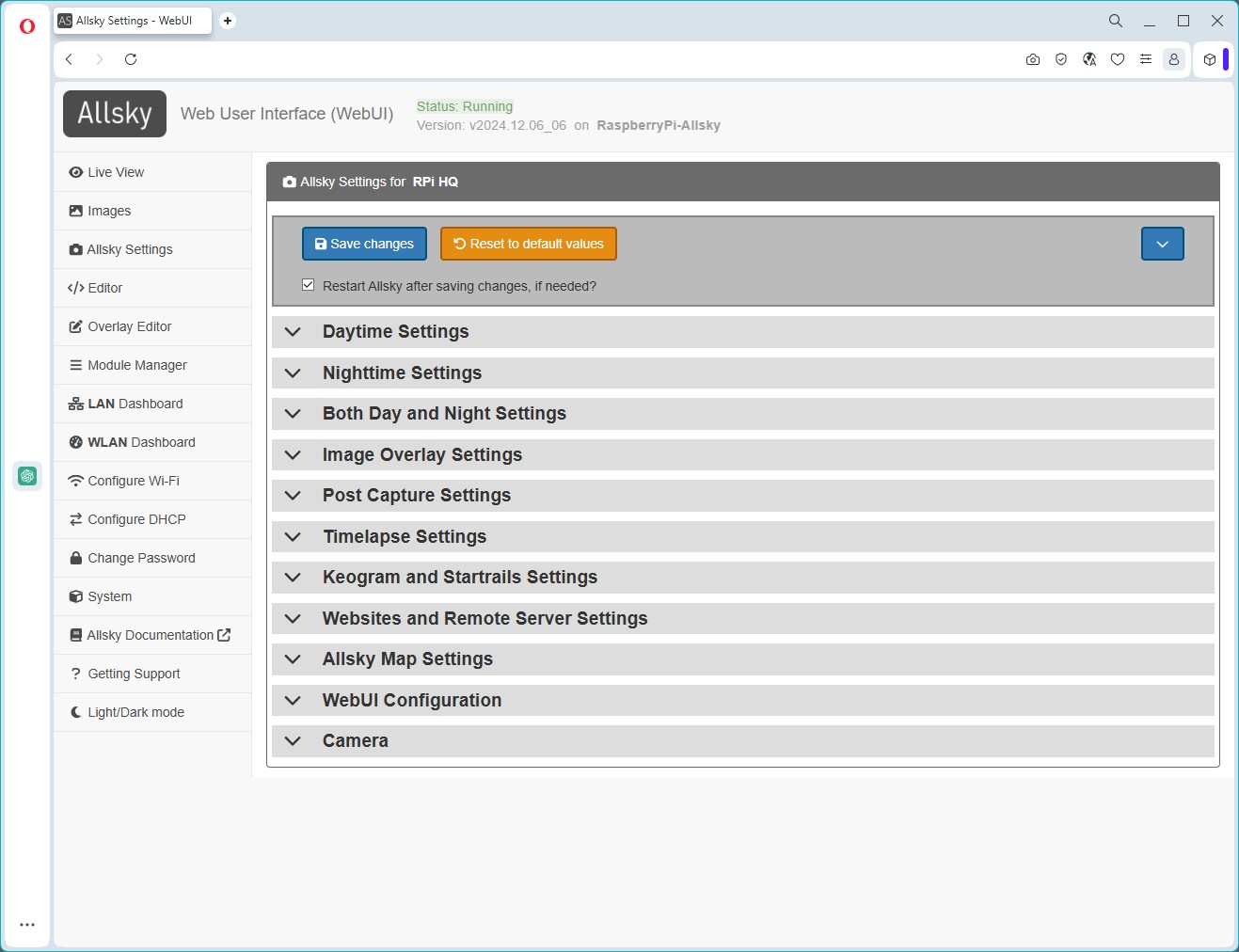Click the Overlay Editor pencil icon
1239x952 pixels.
tap(75, 326)
